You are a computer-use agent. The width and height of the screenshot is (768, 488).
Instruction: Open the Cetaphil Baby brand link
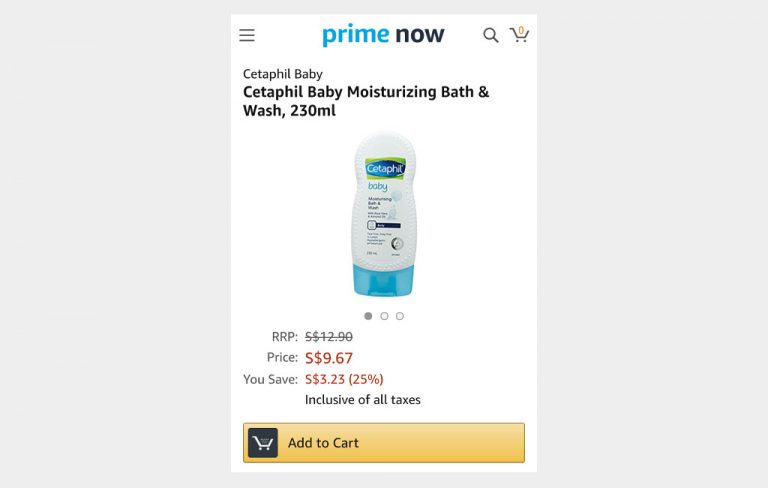pyautogui.click(x=283, y=74)
